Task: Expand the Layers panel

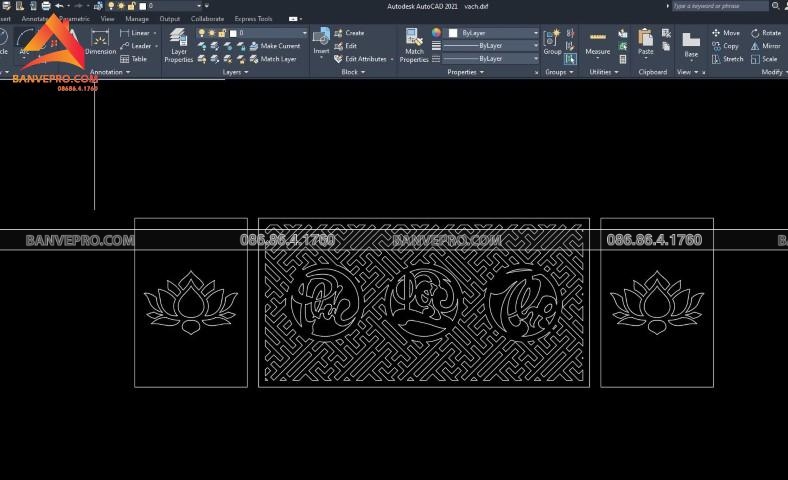Action: (x=235, y=72)
